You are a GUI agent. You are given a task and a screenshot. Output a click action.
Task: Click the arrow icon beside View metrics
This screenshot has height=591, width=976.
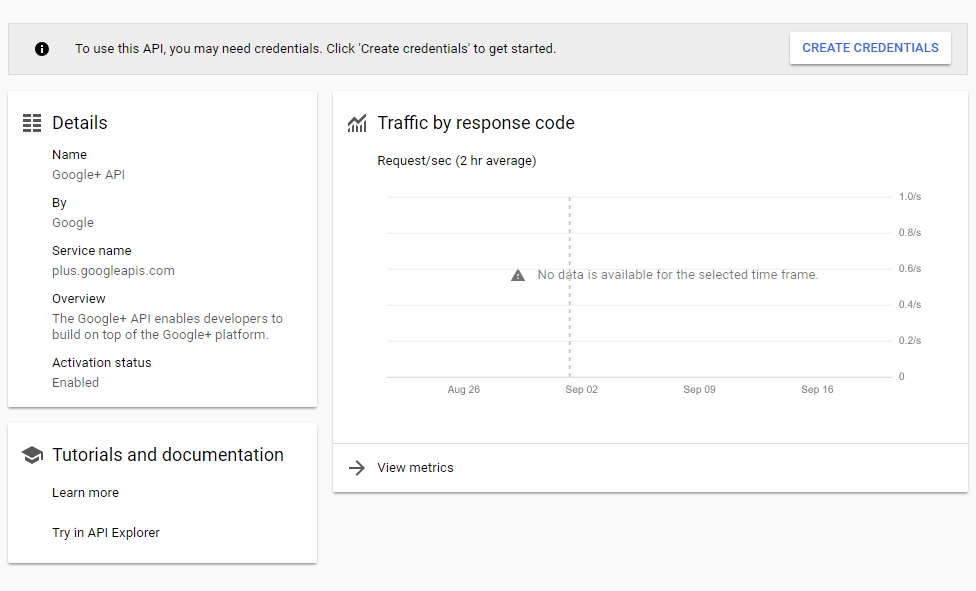tap(356, 468)
